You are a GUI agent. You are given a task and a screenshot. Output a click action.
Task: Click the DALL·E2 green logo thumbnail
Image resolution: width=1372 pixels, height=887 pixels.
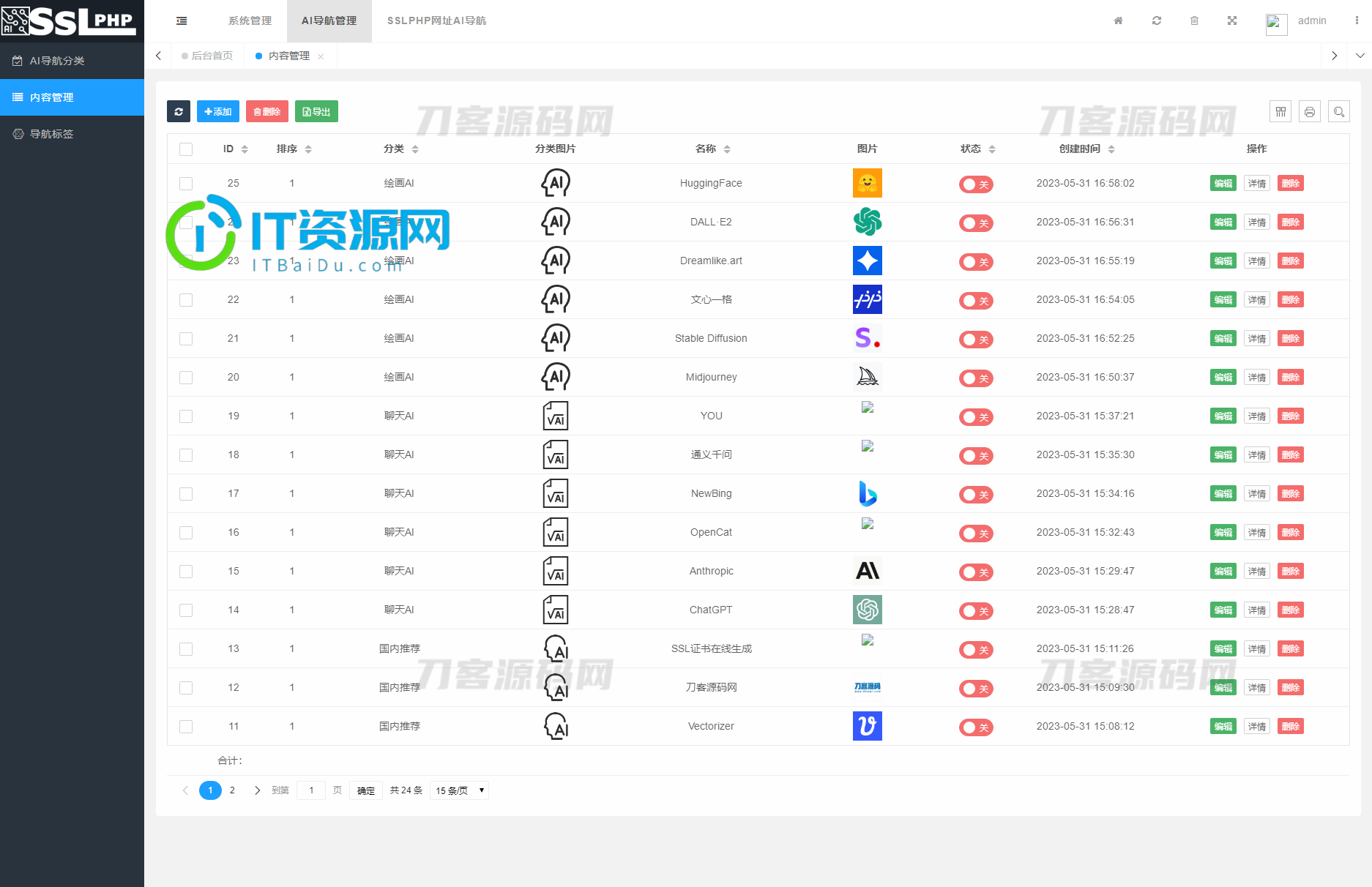(867, 222)
